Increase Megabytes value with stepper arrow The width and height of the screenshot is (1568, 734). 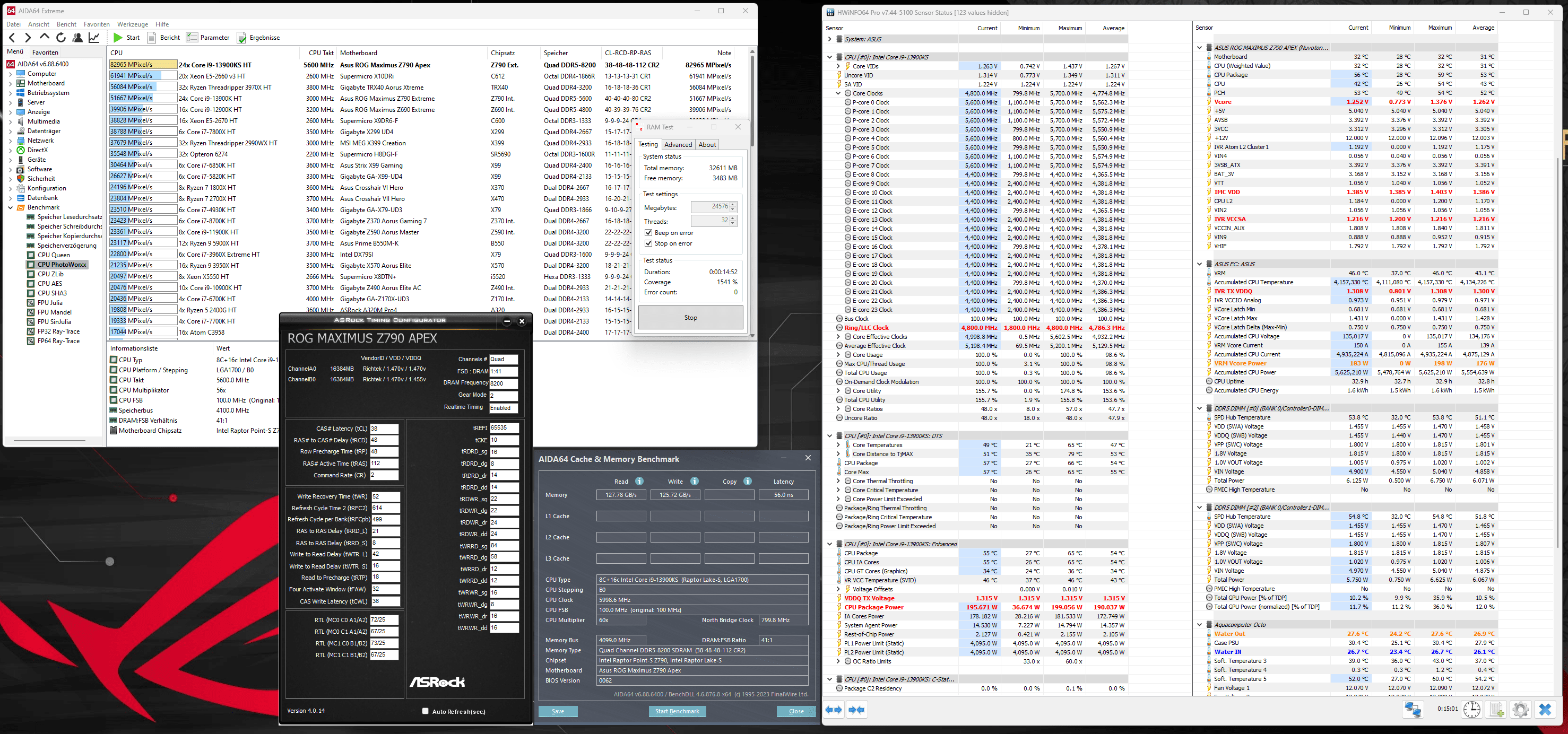[733, 205]
